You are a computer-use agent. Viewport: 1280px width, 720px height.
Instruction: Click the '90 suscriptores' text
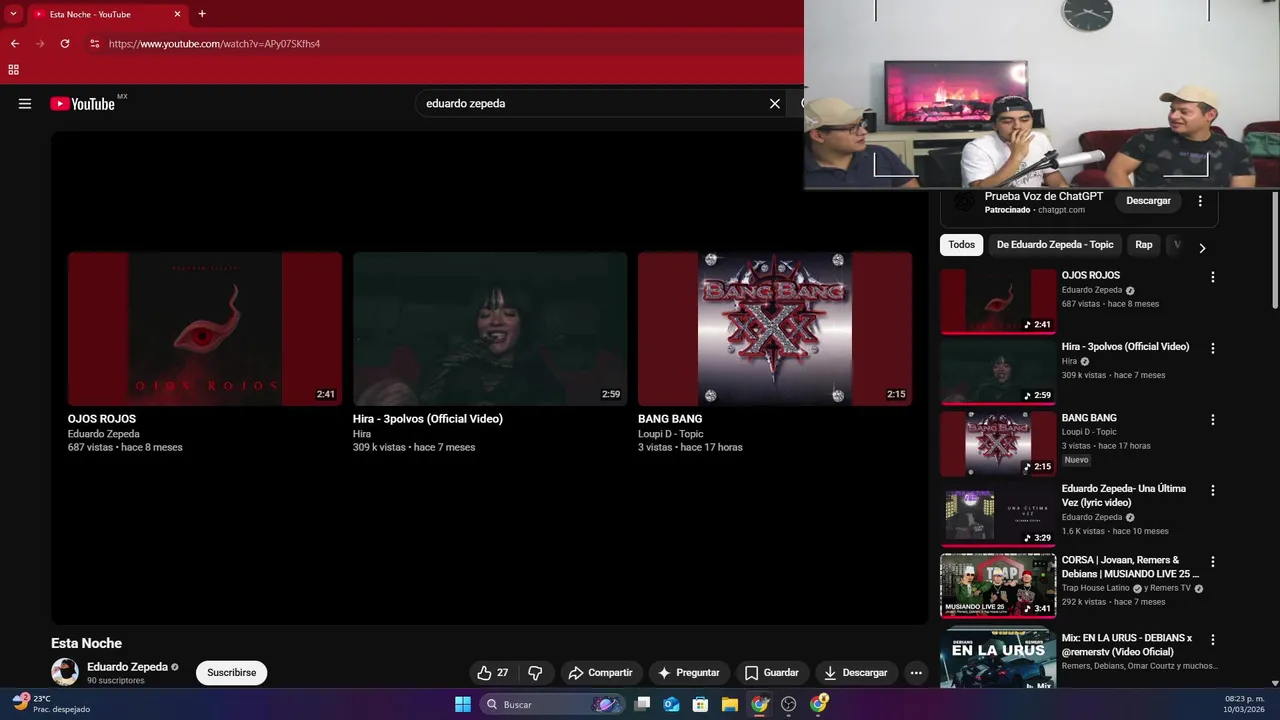116,681
